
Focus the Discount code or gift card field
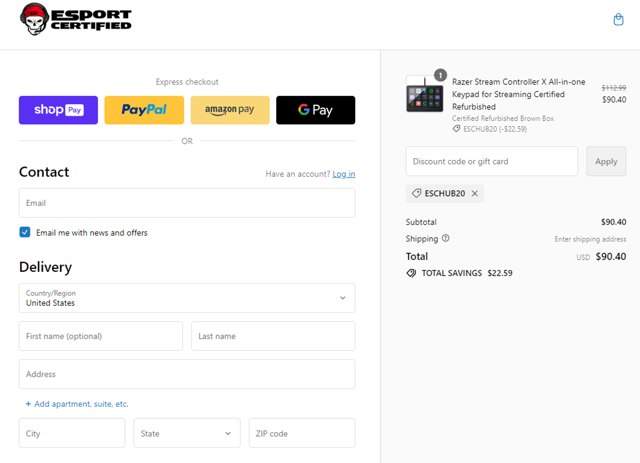pos(492,161)
